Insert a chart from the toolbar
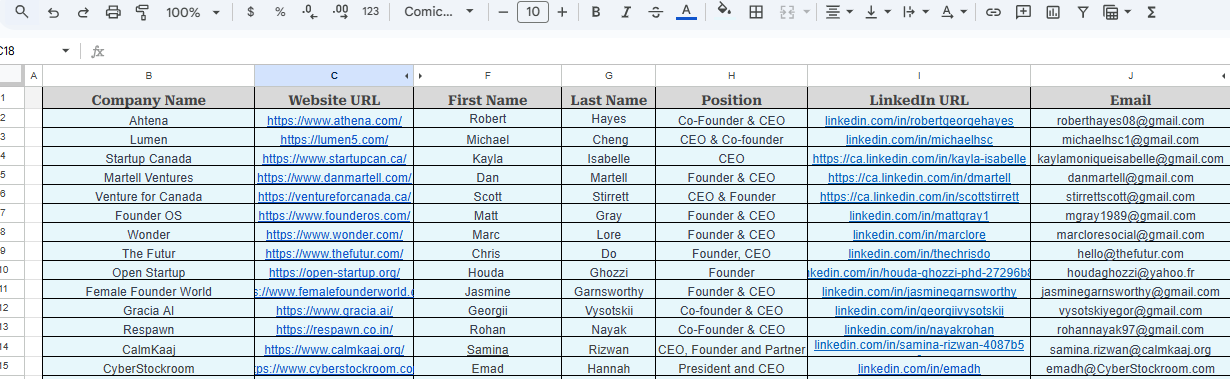This screenshot has width=1230, height=379. pos(1052,12)
